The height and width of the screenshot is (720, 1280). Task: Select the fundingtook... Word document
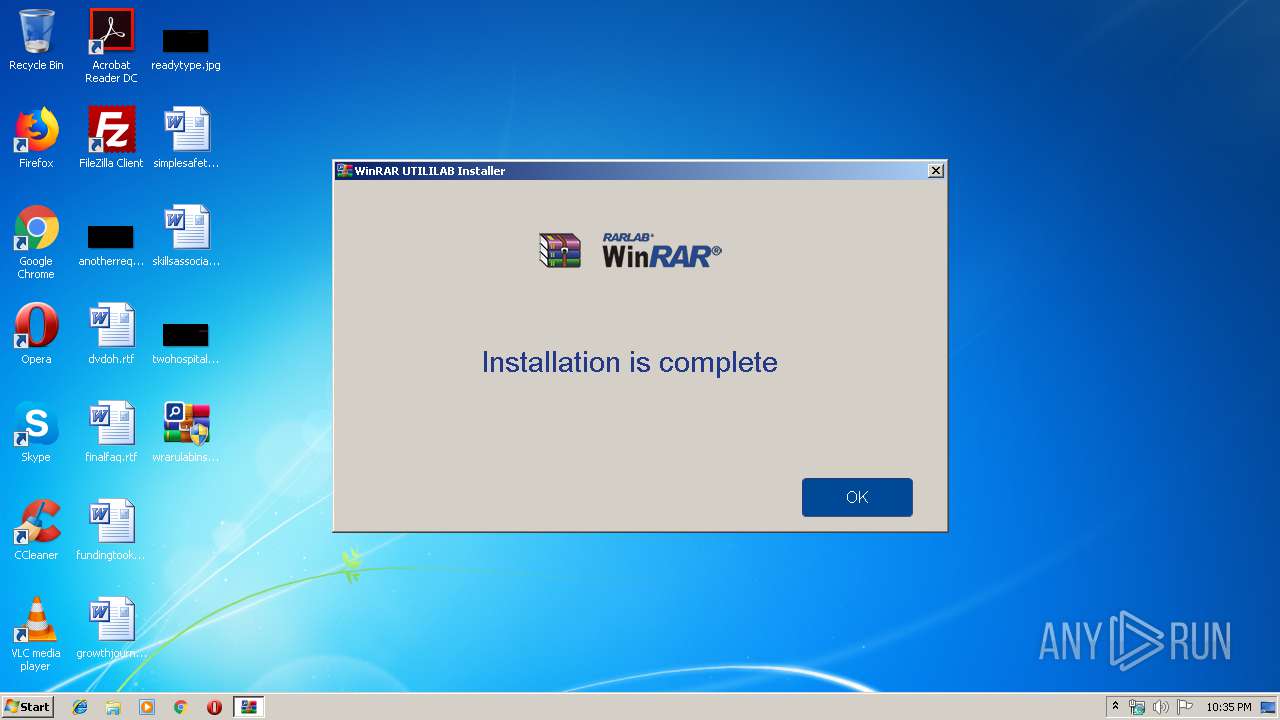(111, 530)
